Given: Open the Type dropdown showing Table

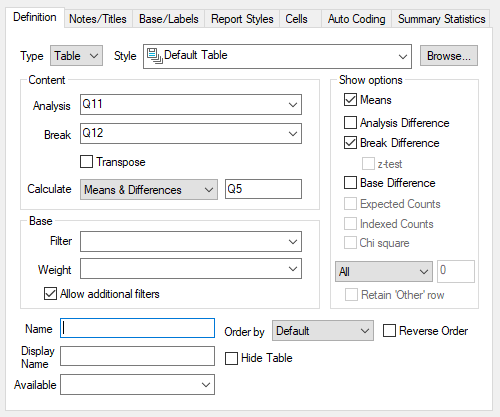Looking at the screenshot, I should pyautogui.click(x=76, y=56).
